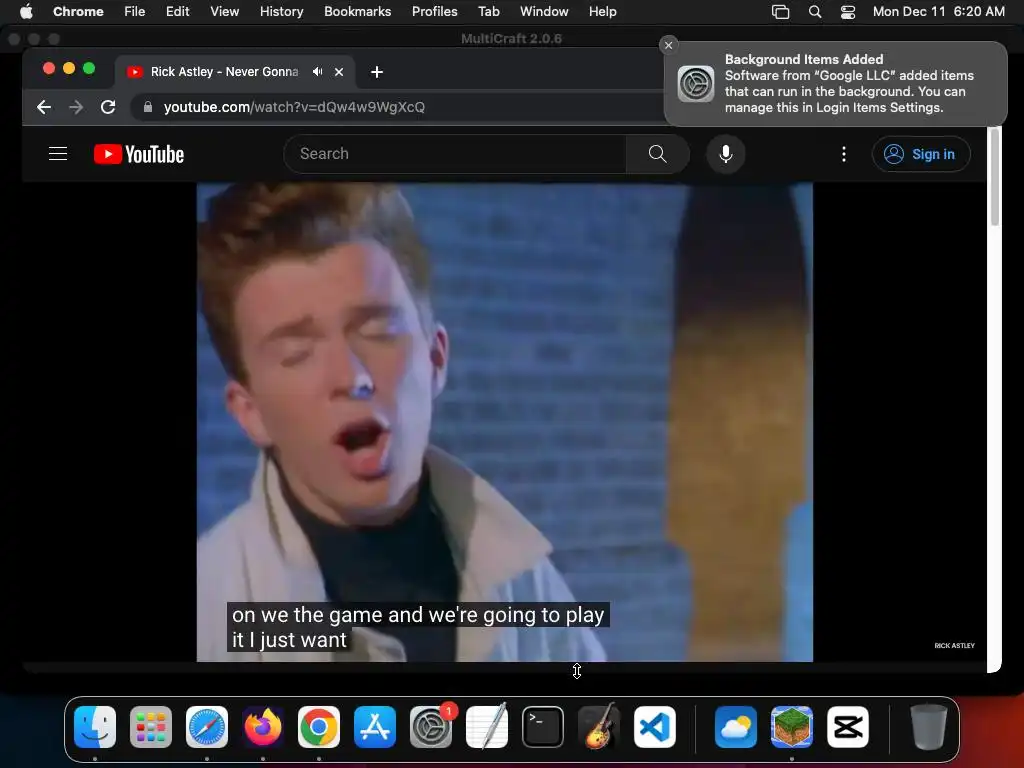Viewport: 1024px width, 768px height.
Task: Open Trash from the Dock
Action: [x=929, y=727]
